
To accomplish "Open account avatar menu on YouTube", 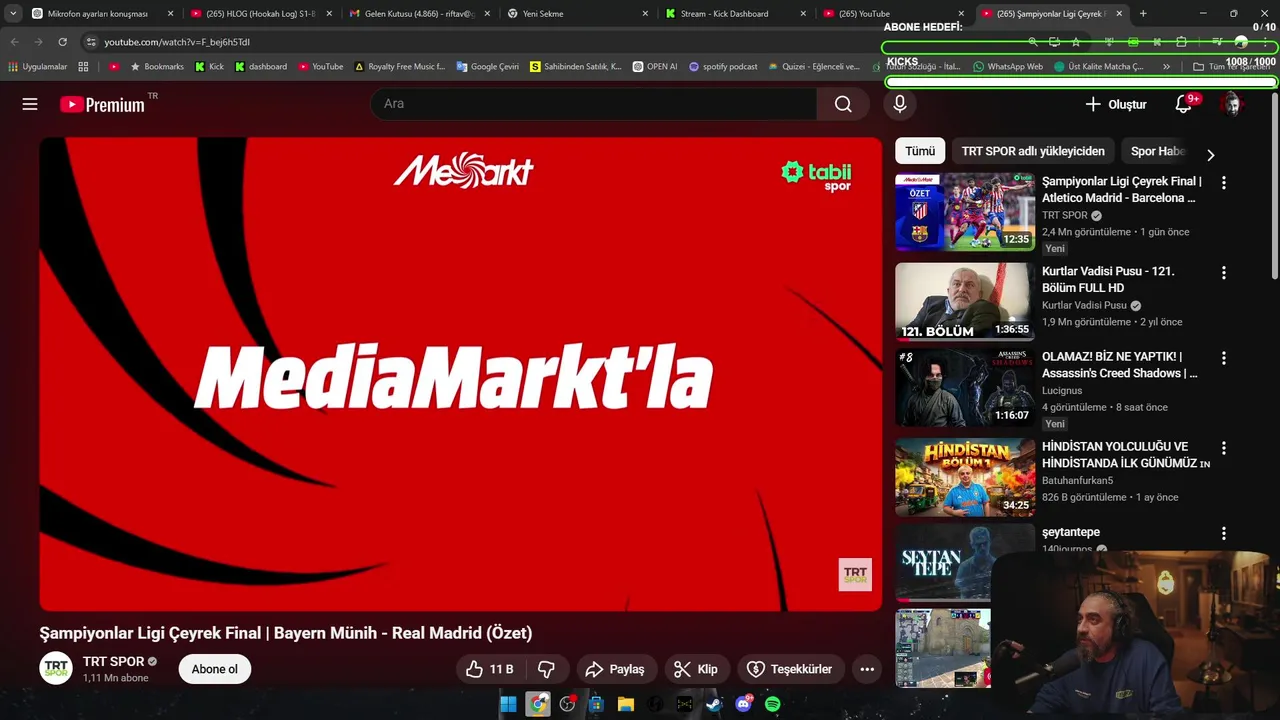I will [1232, 104].
